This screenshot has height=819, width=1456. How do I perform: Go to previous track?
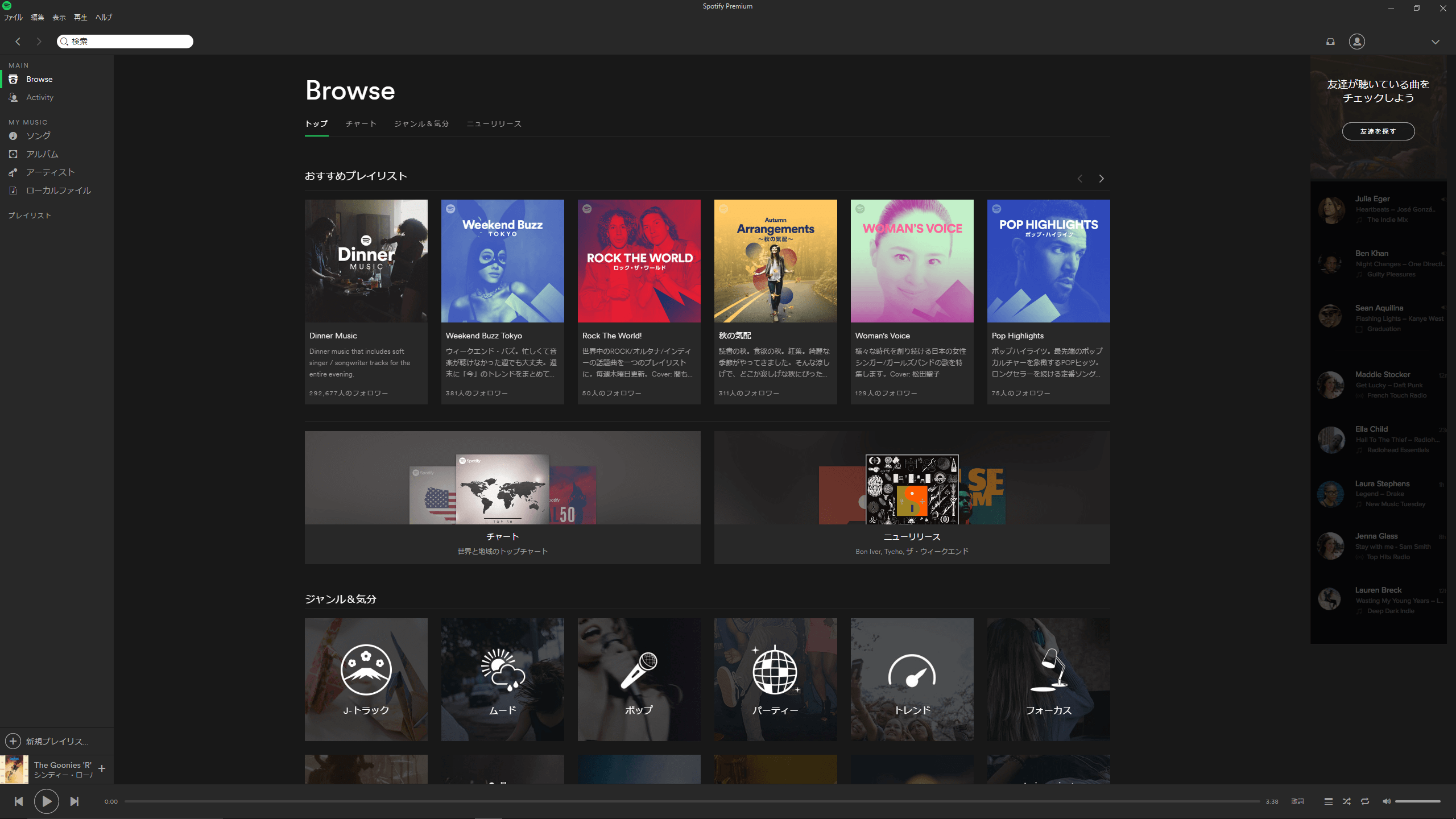tap(19, 801)
